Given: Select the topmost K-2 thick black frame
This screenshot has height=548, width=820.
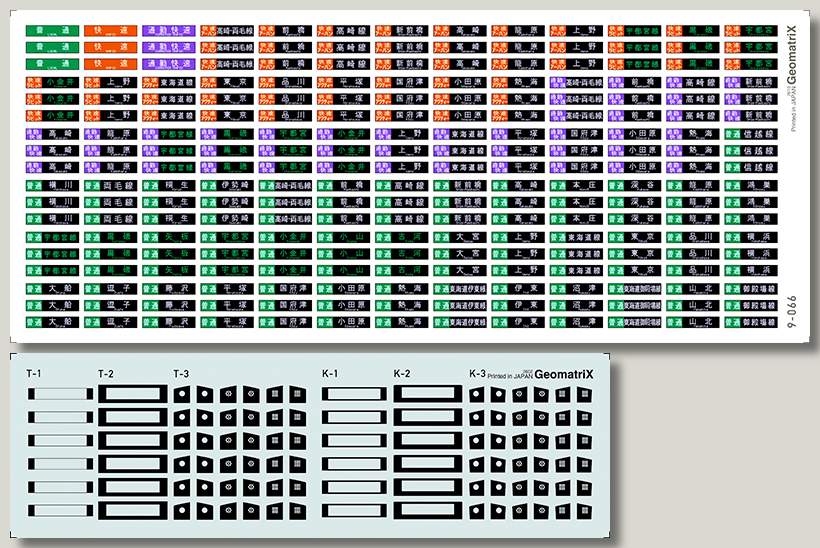Looking at the screenshot, I should click(428, 394).
